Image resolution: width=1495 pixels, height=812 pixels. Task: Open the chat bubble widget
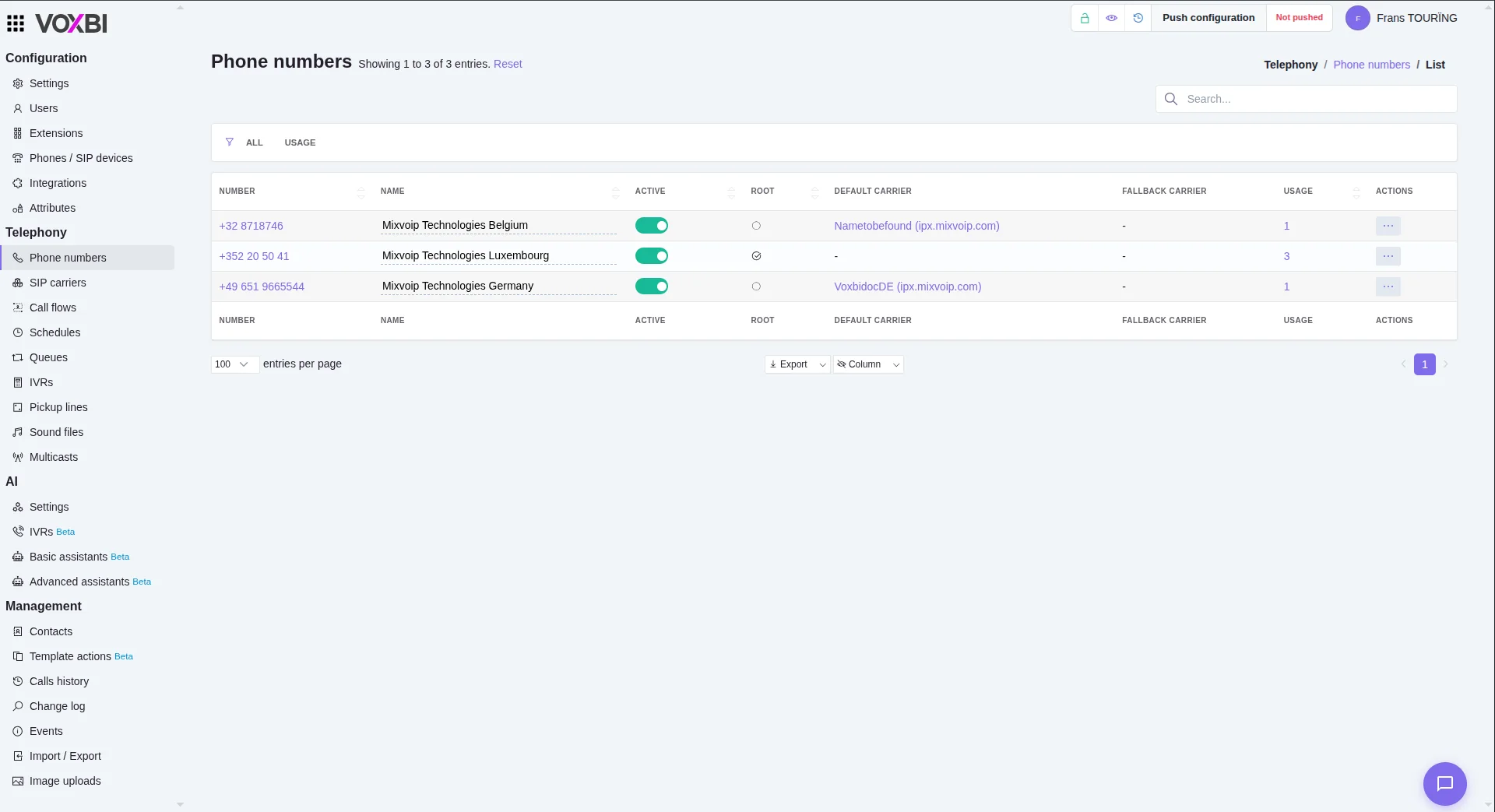(1445, 783)
